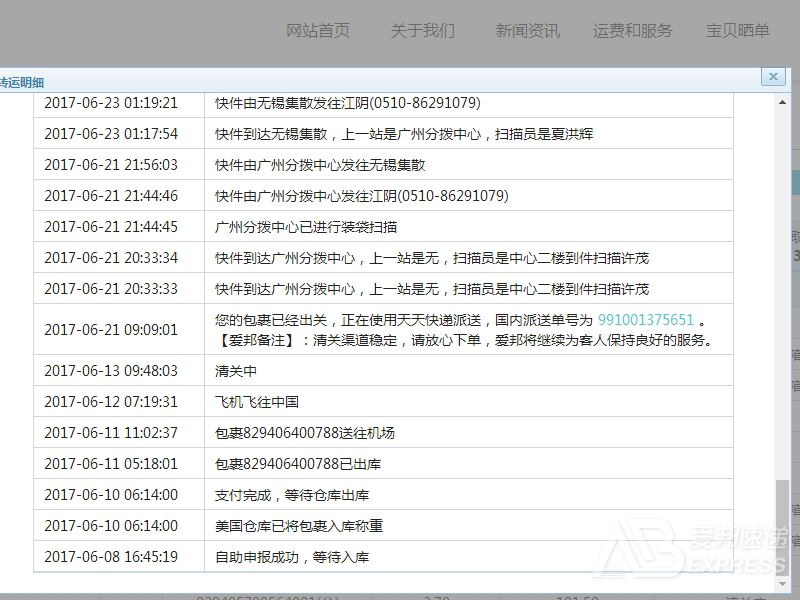Select timestamp 2017-06-11 05:18:01
The image size is (800, 600).
pos(111,464)
